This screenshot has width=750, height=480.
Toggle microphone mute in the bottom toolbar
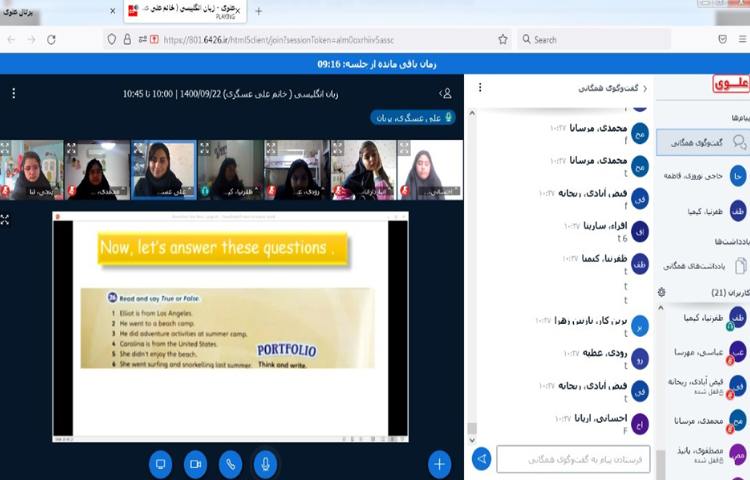(265, 464)
